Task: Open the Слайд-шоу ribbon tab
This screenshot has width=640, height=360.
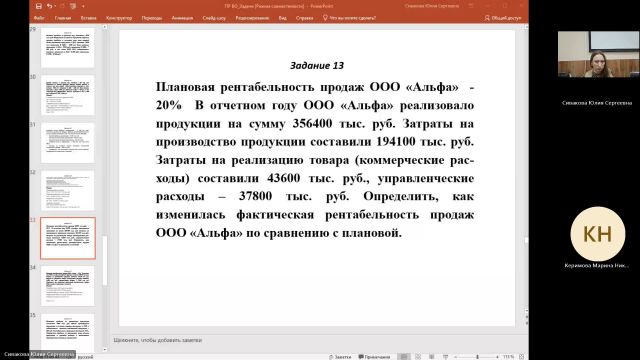Action: pyautogui.click(x=214, y=18)
